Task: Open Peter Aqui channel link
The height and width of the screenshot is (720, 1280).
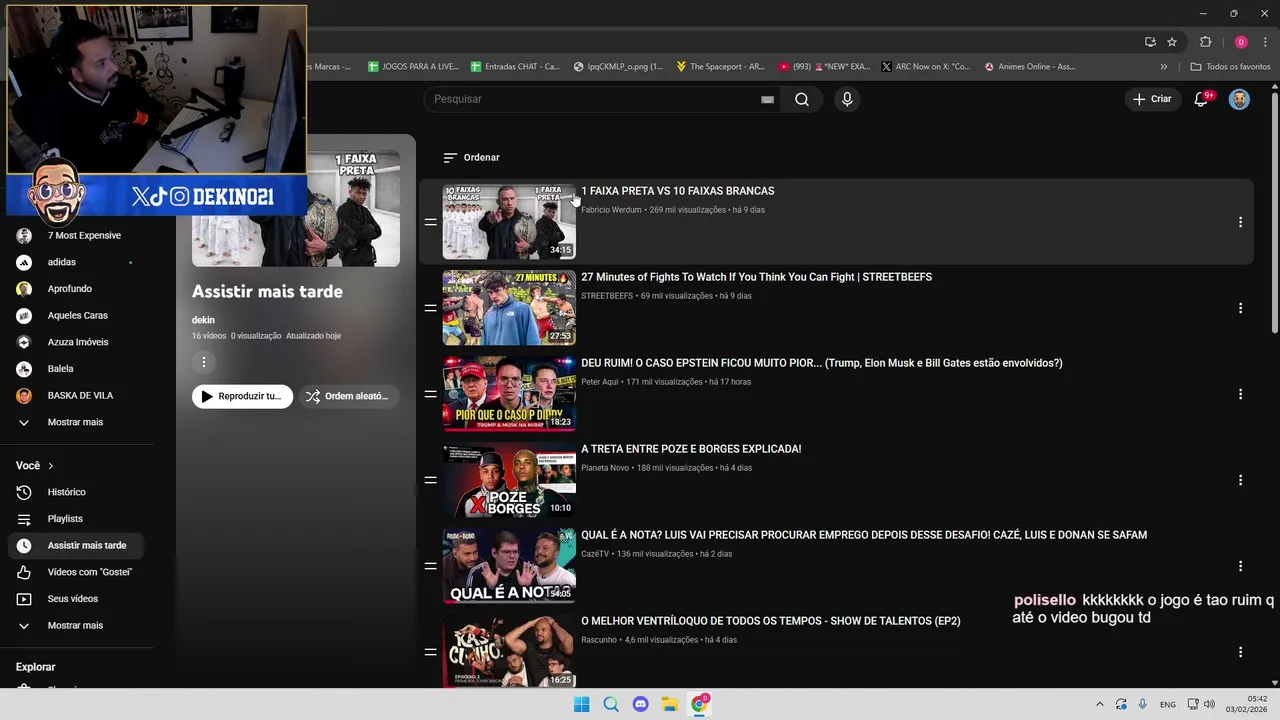Action: point(600,382)
